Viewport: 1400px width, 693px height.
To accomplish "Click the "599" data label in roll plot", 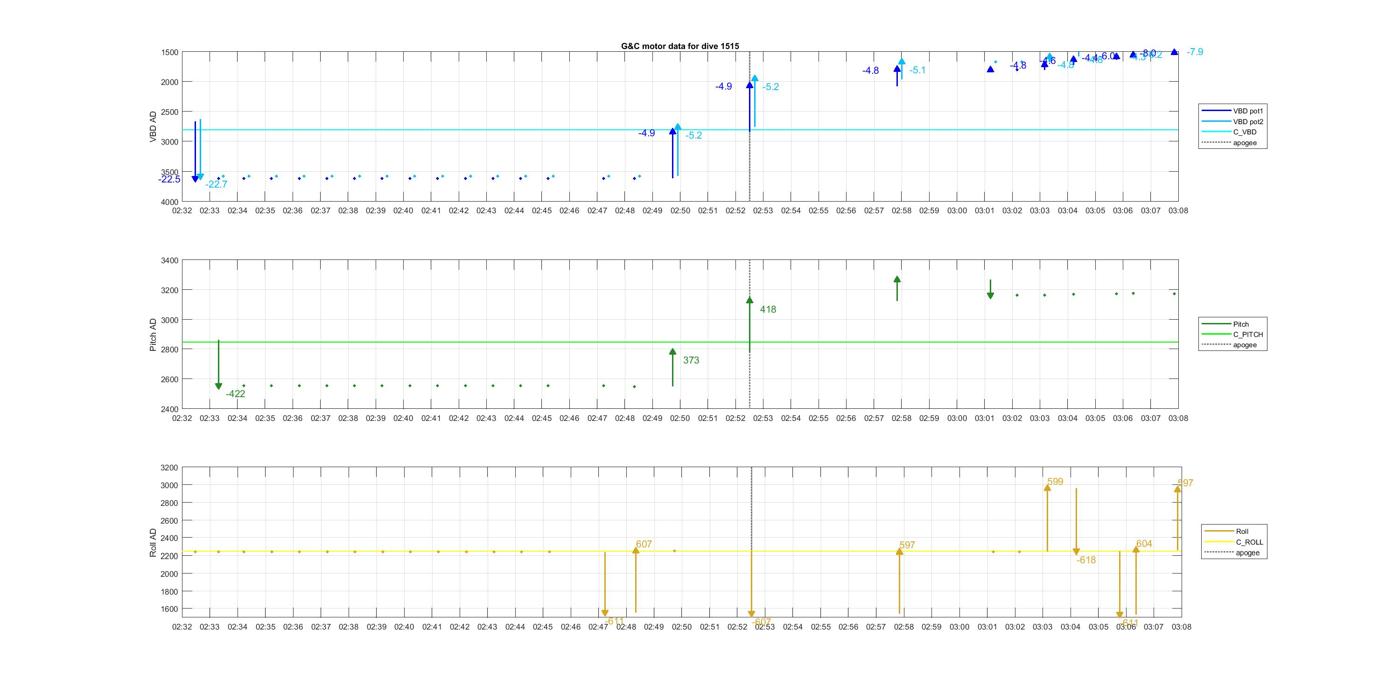I will [x=1055, y=482].
